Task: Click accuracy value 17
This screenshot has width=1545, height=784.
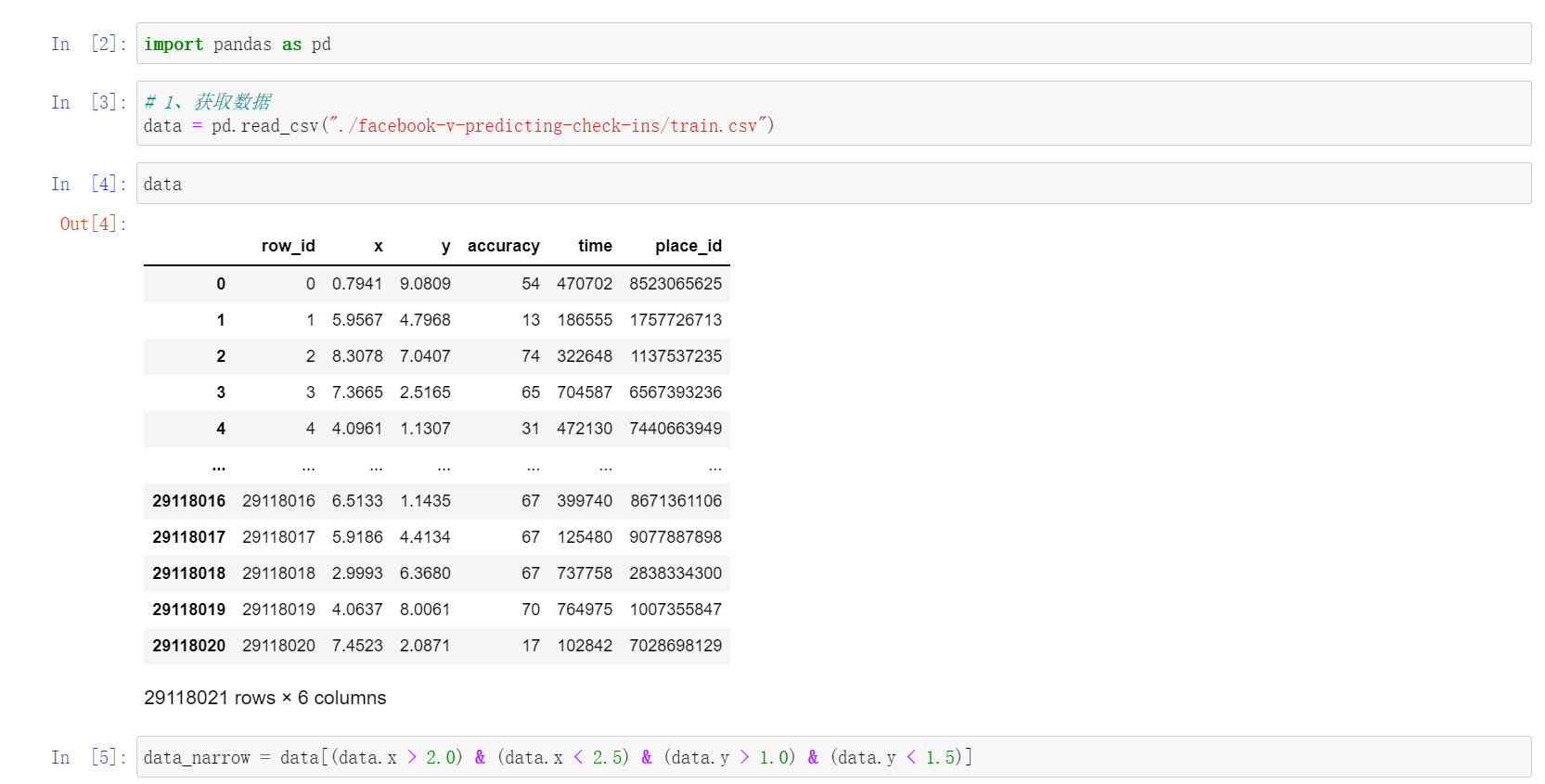Action: point(531,646)
